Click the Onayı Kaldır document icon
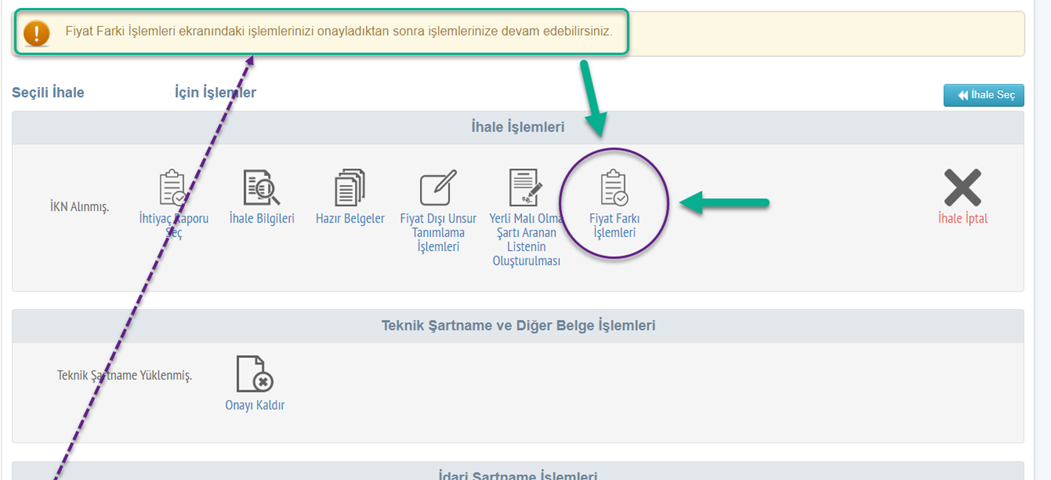Viewport: 1051px width, 480px height. pos(255,374)
